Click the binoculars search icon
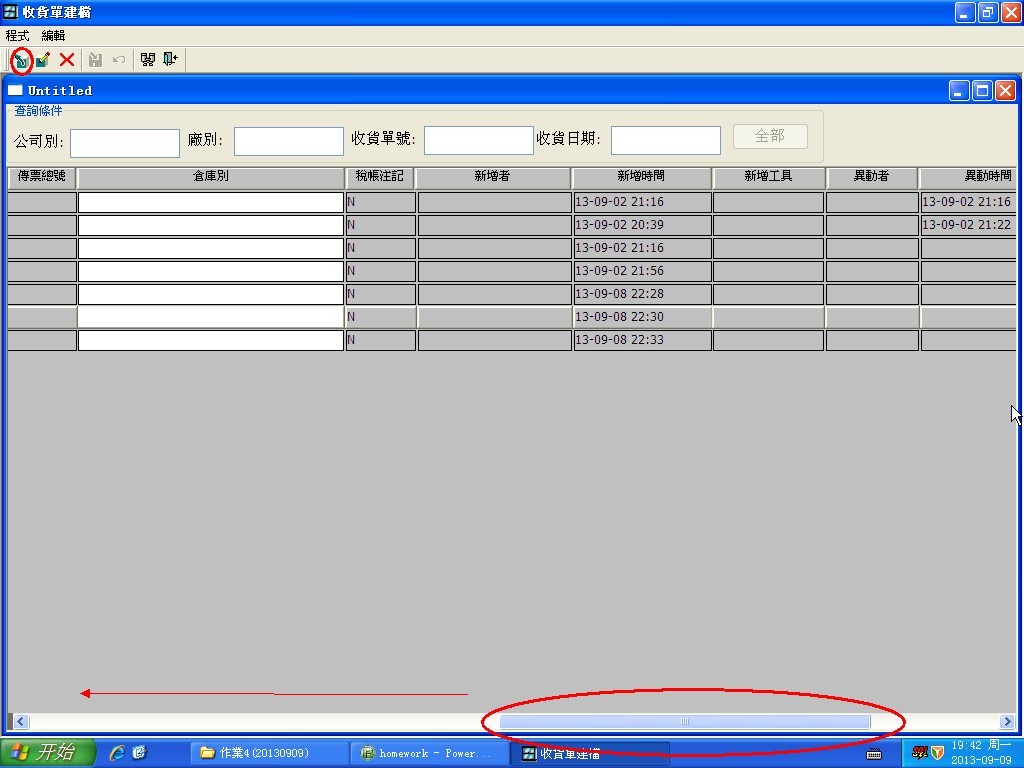Screen dimensions: 1024x768 pos(148,60)
